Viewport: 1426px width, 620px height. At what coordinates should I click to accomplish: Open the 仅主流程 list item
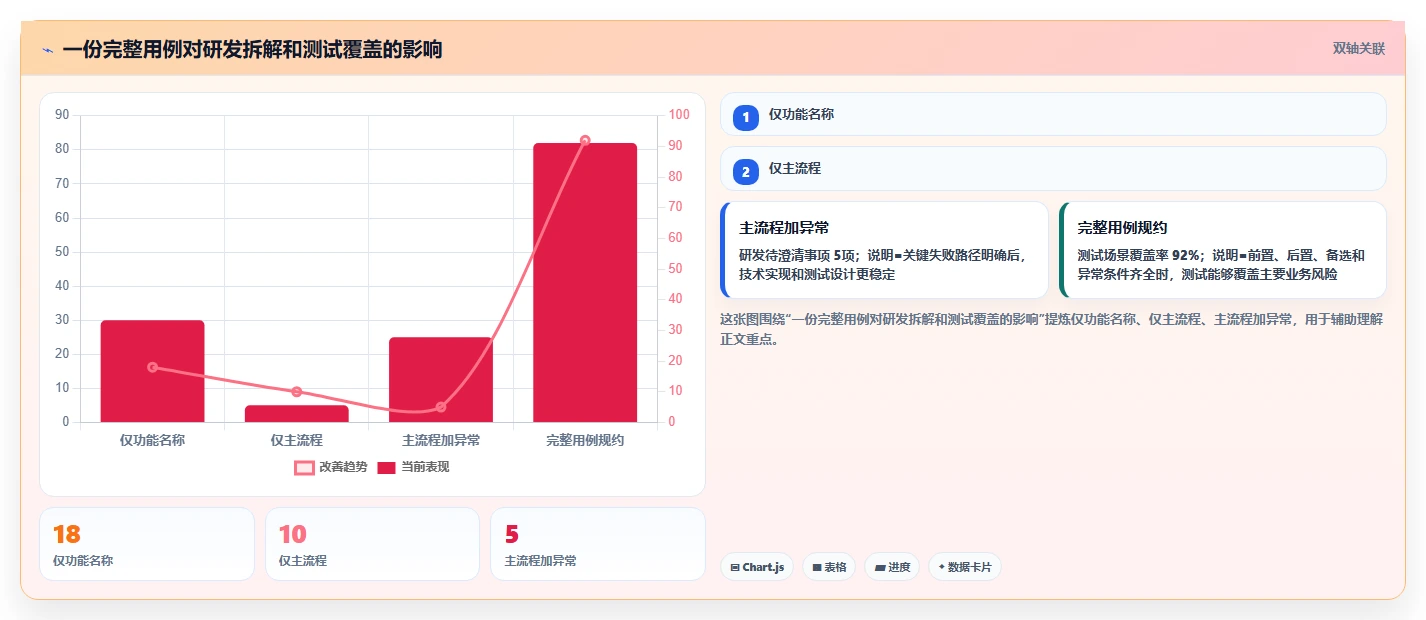1053,168
